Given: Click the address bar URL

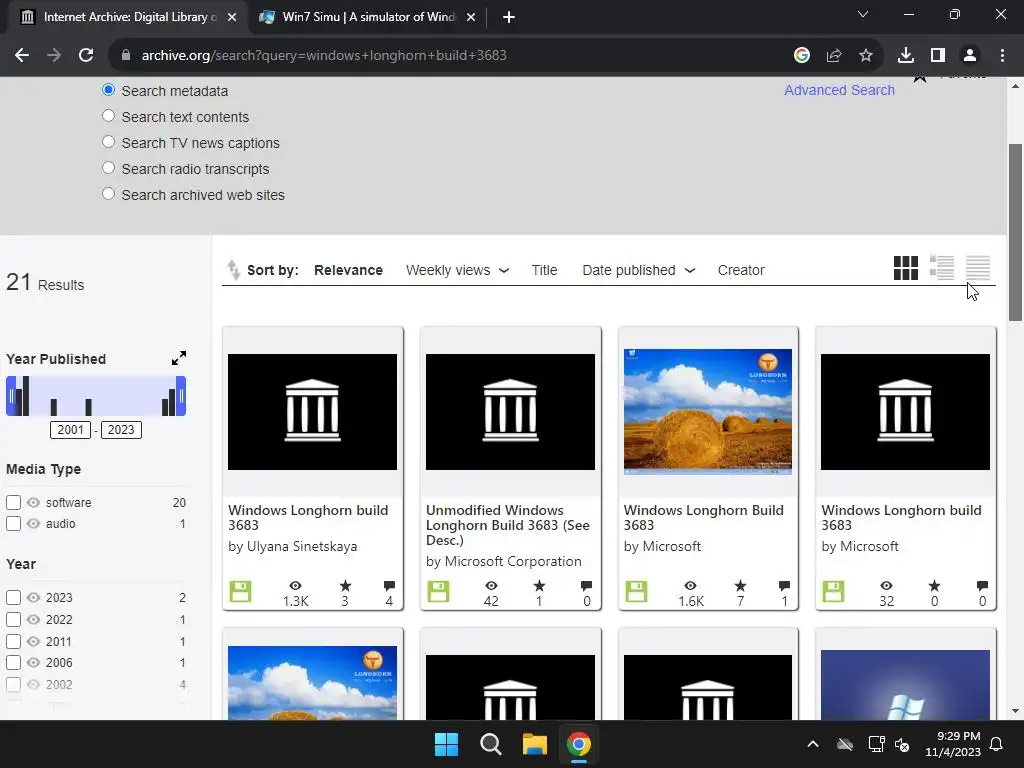Looking at the screenshot, I should pyautogui.click(x=324, y=56).
